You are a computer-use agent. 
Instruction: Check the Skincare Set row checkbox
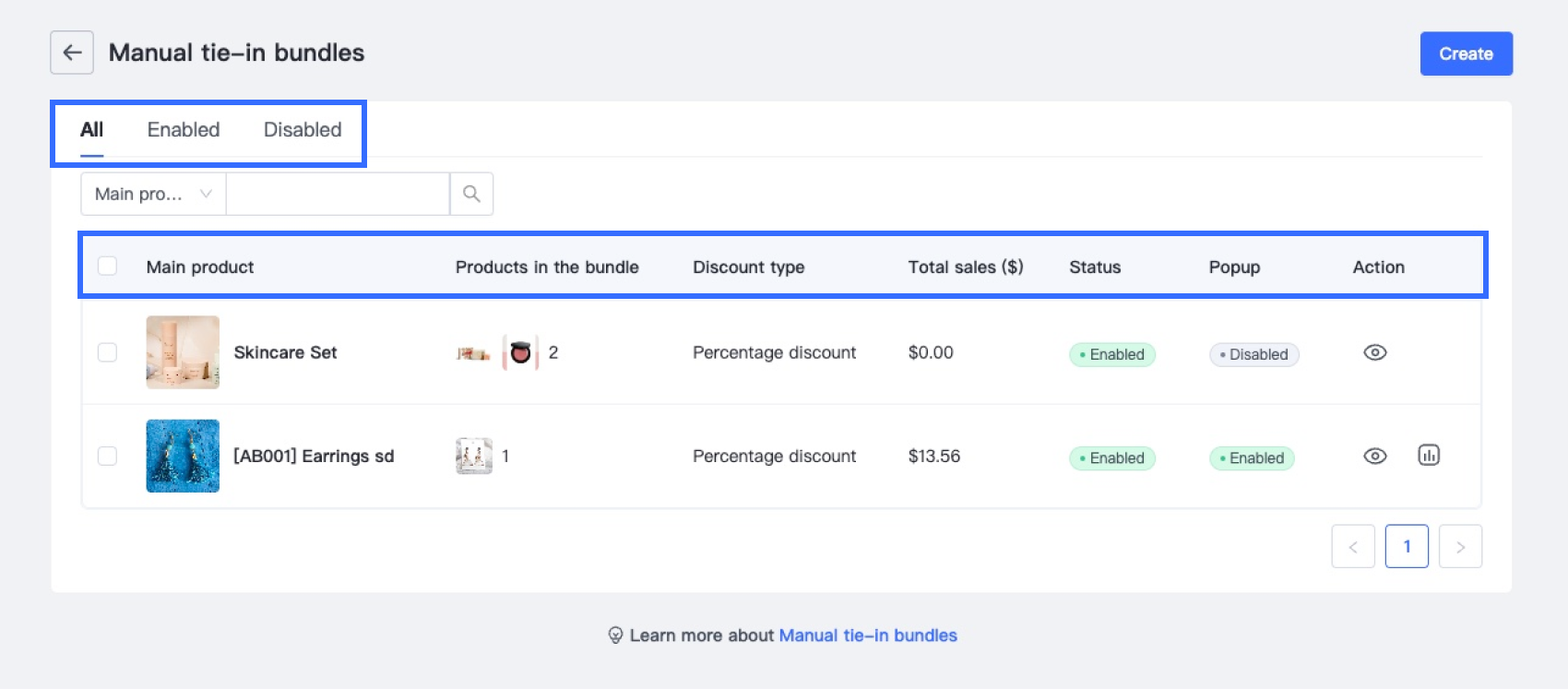tap(108, 352)
